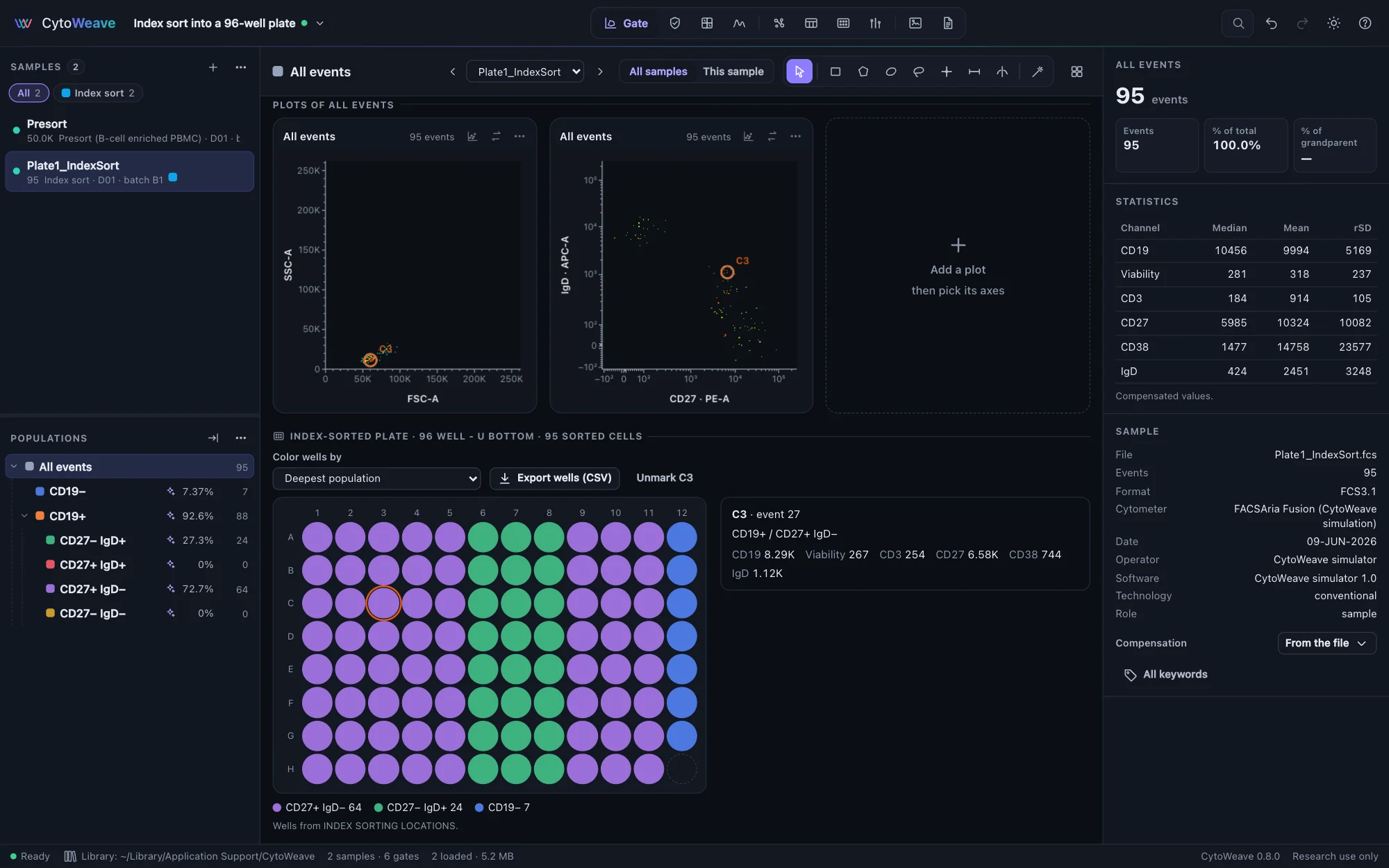Open more options on CD27 plot
Image resolution: width=1389 pixels, height=868 pixels.
796,137
